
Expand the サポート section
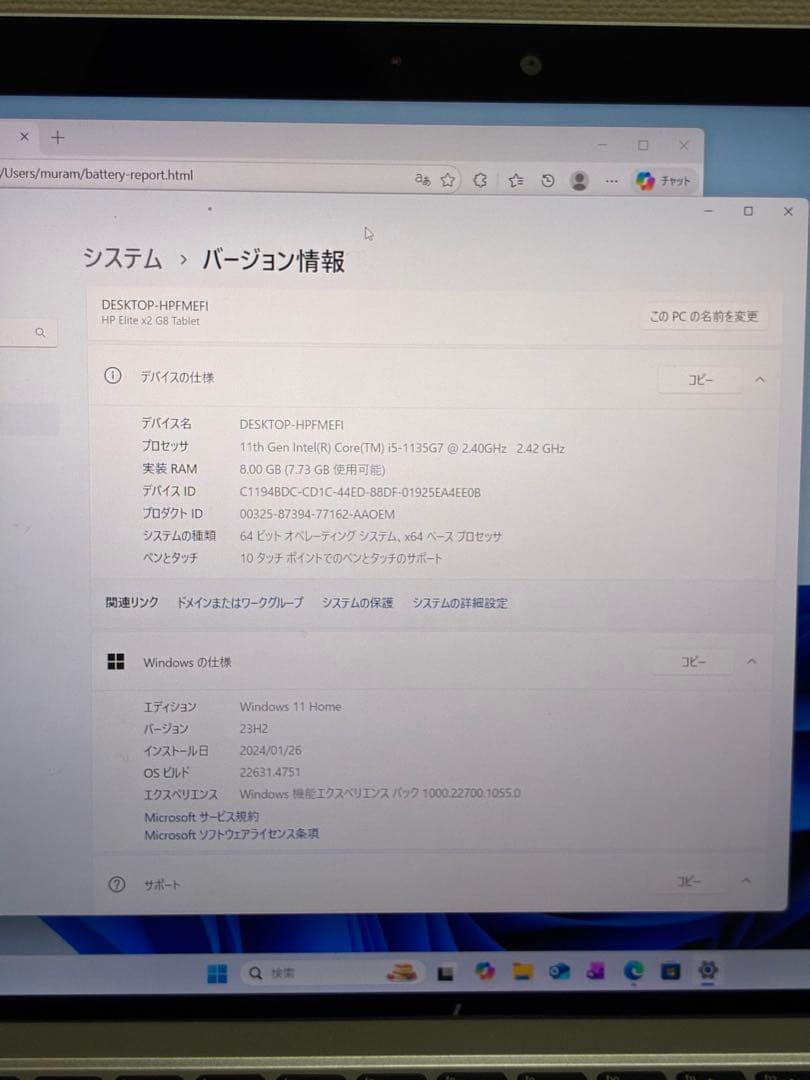(745, 881)
